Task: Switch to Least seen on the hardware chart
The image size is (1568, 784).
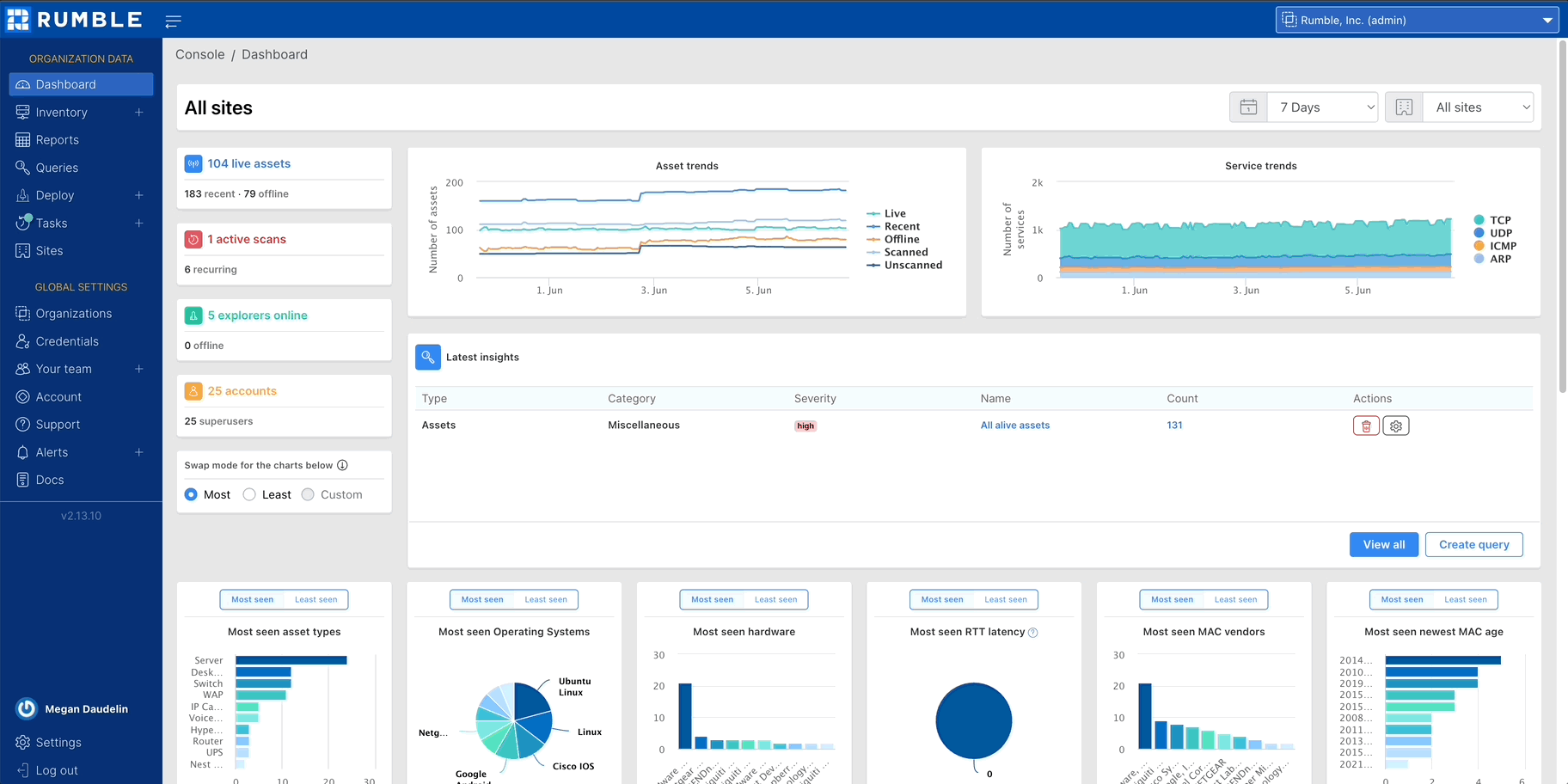Action: click(x=776, y=599)
